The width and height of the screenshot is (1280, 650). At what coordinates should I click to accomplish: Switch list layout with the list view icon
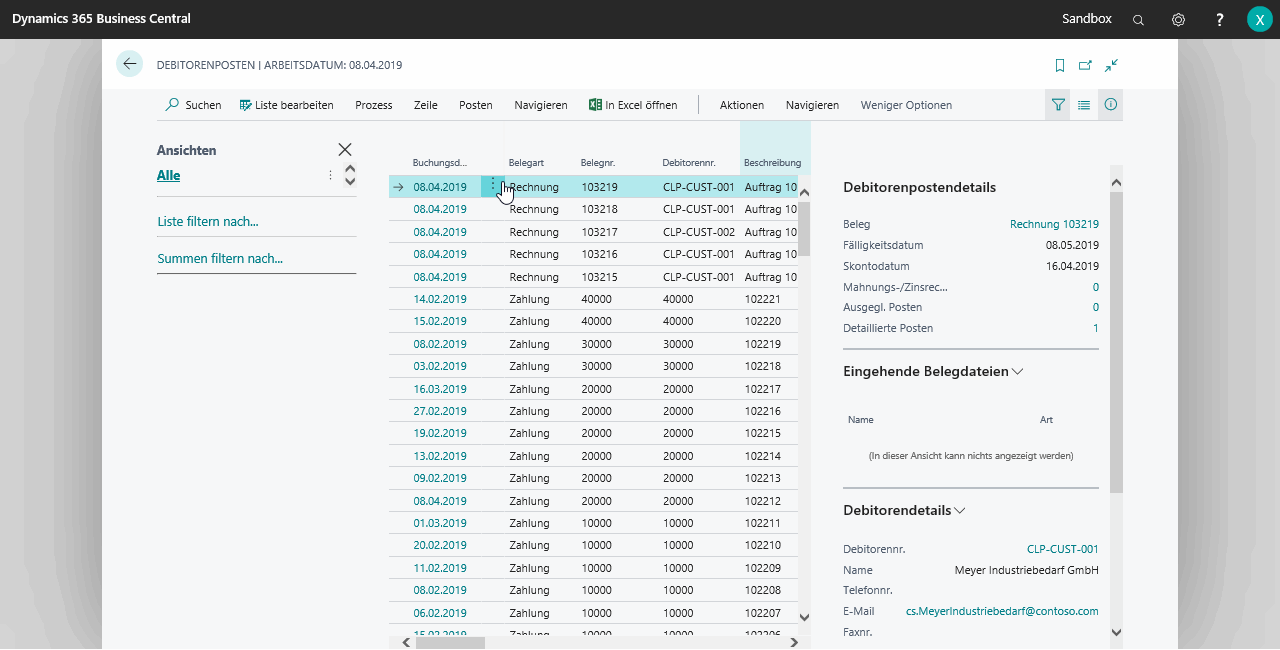(x=1084, y=105)
